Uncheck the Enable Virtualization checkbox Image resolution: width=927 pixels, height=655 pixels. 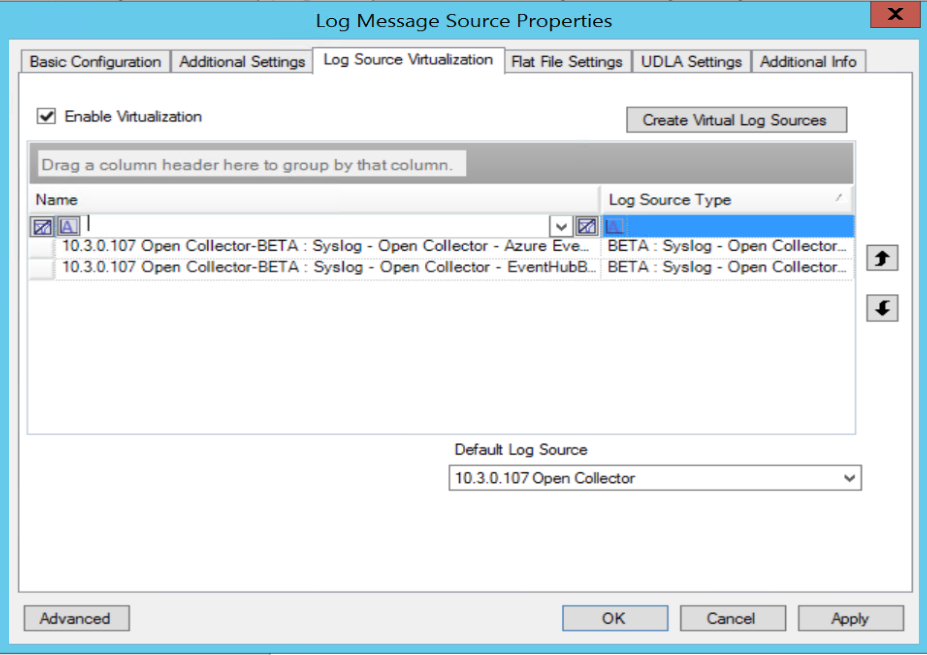pyautogui.click(x=46, y=117)
